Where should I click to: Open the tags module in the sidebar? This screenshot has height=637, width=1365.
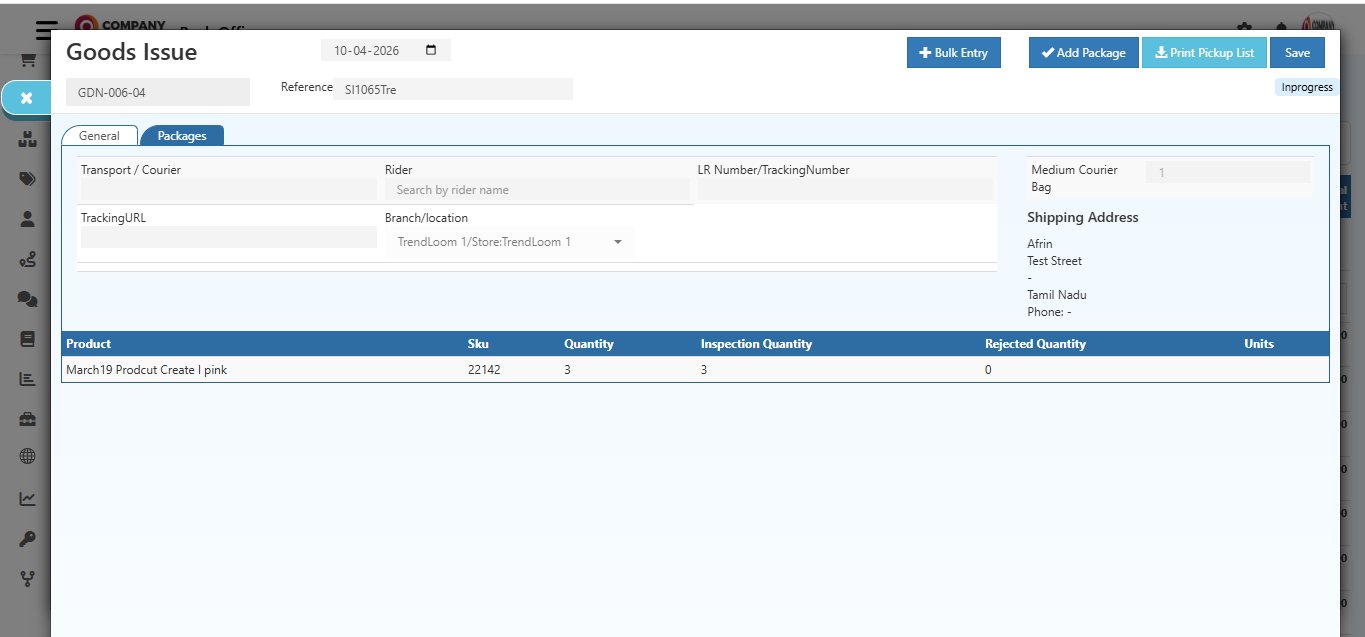[27, 179]
